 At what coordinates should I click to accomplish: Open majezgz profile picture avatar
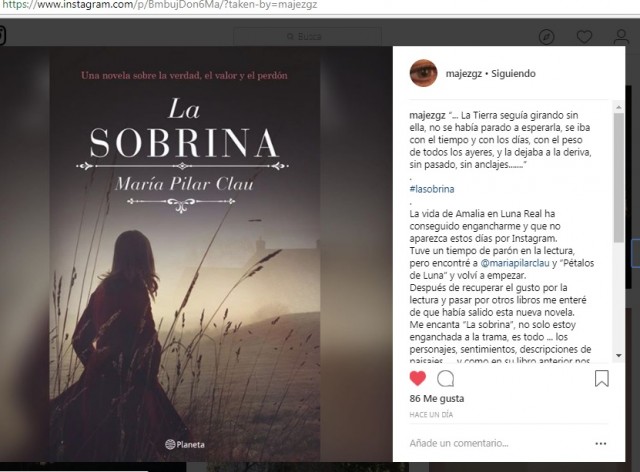point(423,73)
